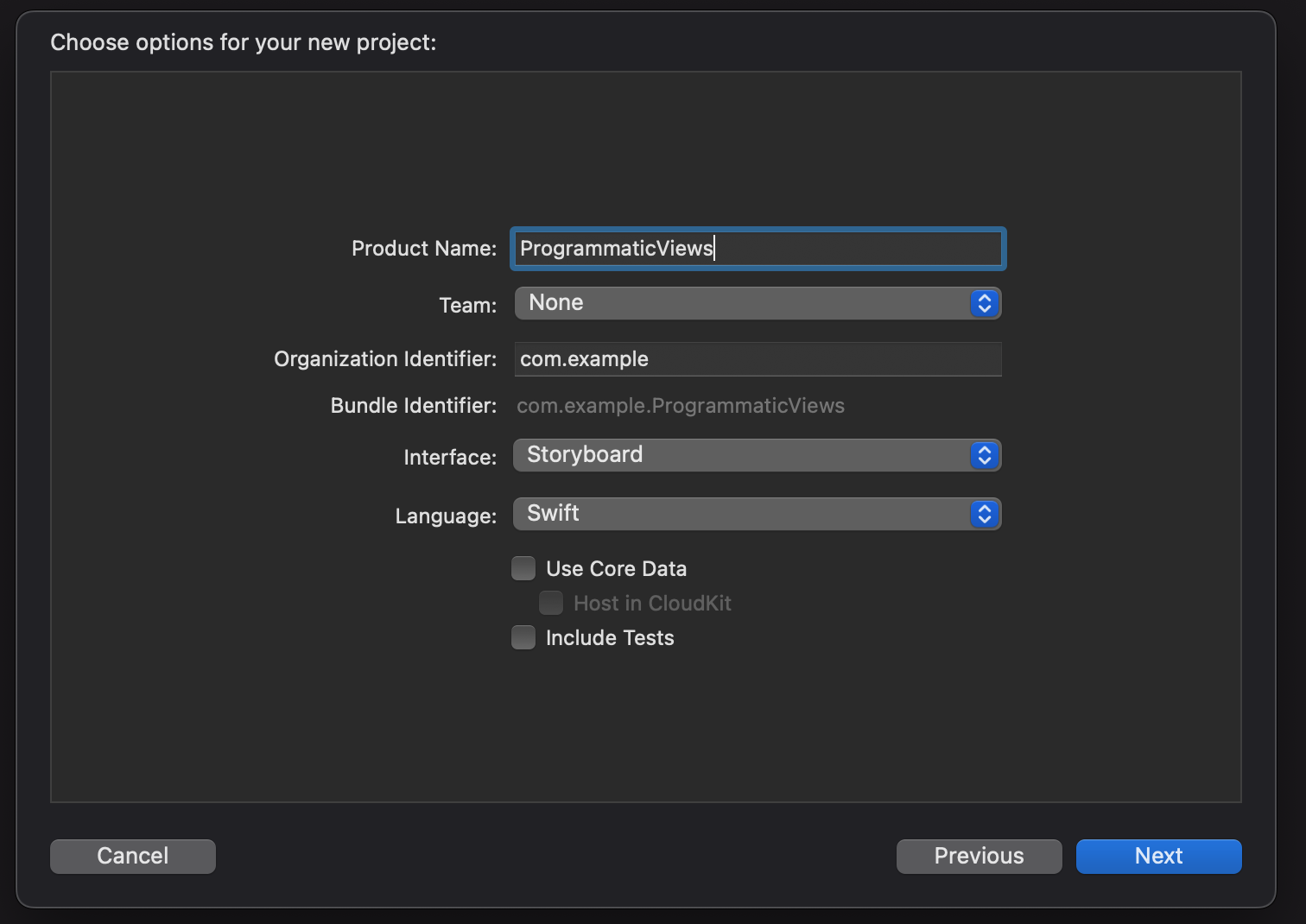Click the Team dropdown chevron icon

tap(984, 303)
